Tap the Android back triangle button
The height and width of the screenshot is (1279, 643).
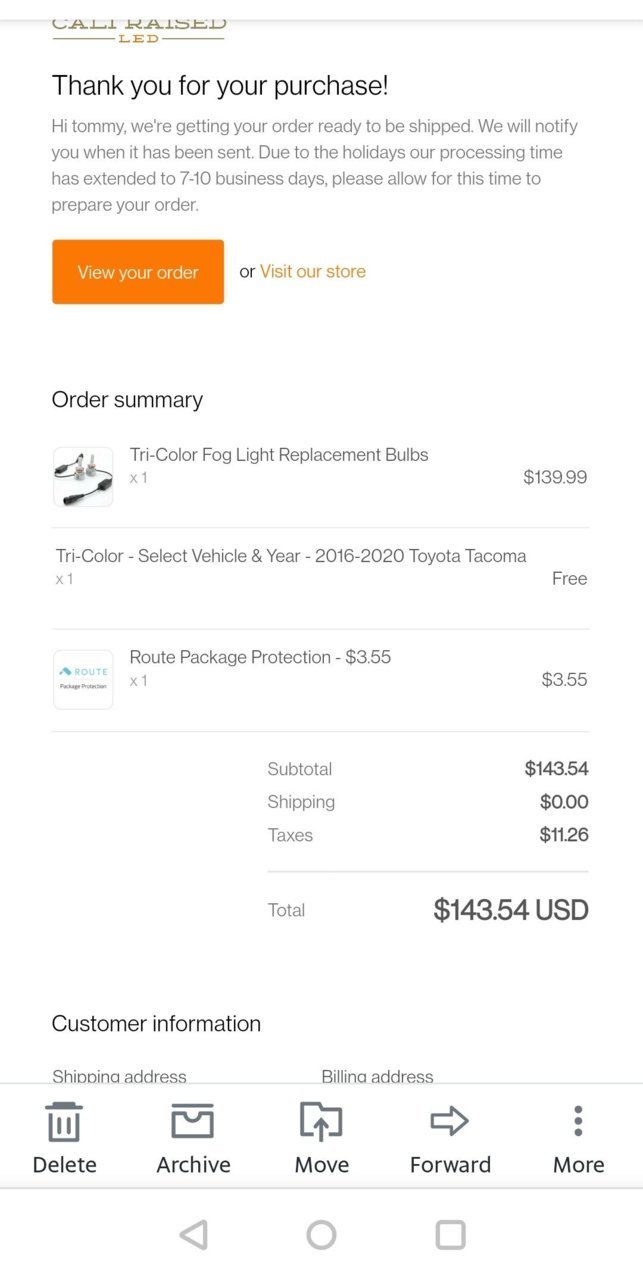[193, 1235]
